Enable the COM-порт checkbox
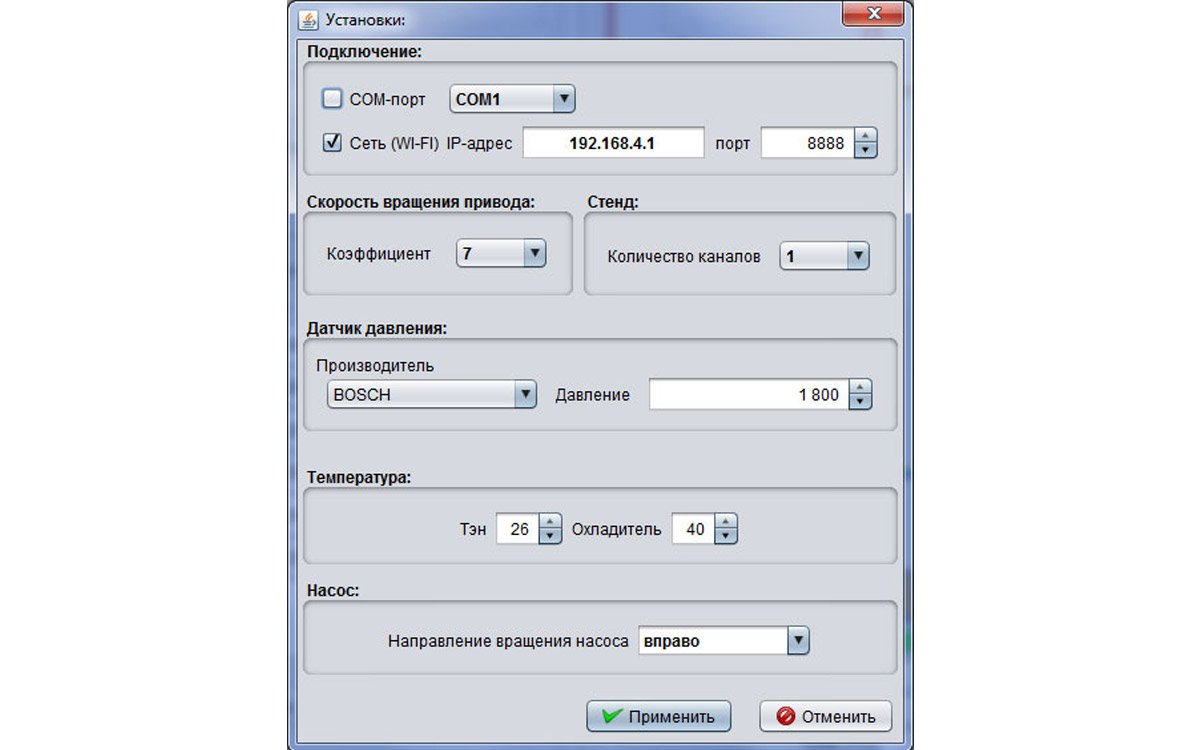The height and width of the screenshot is (750, 1200). click(x=332, y=99)
